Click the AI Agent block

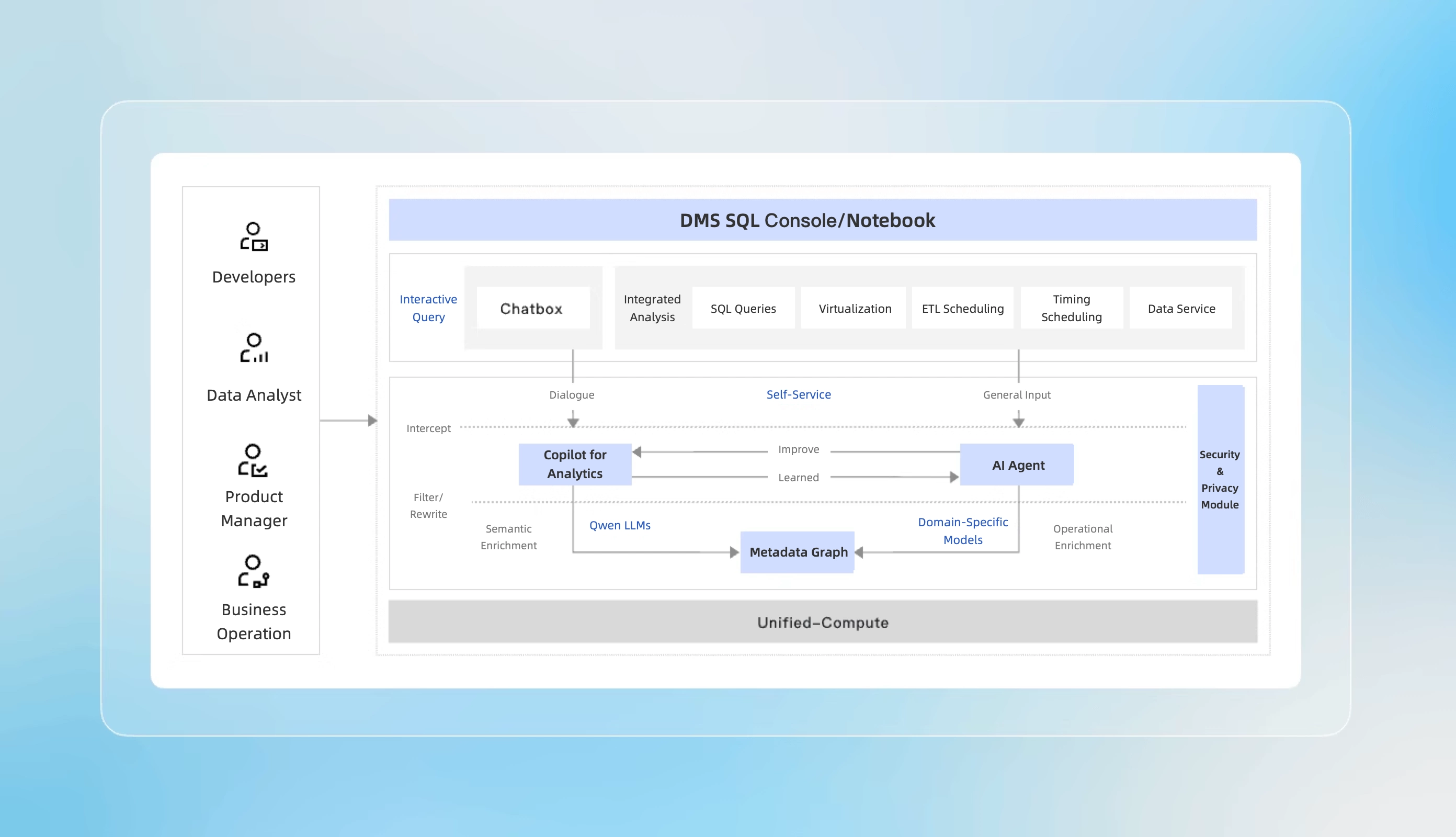click(1017, 465)
